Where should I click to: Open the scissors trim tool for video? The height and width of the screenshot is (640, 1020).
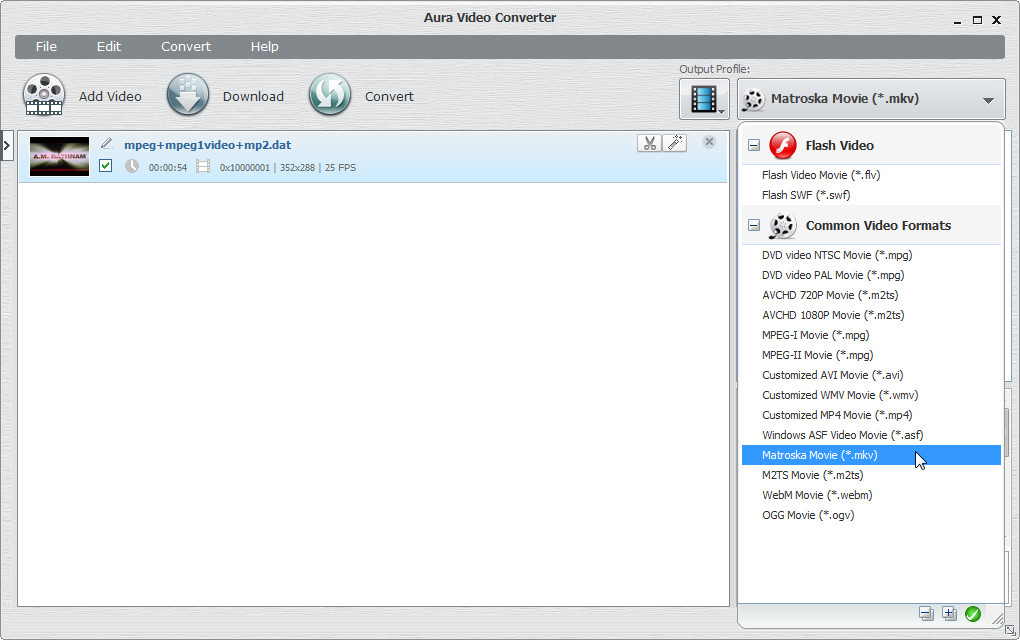coord(649,143)
